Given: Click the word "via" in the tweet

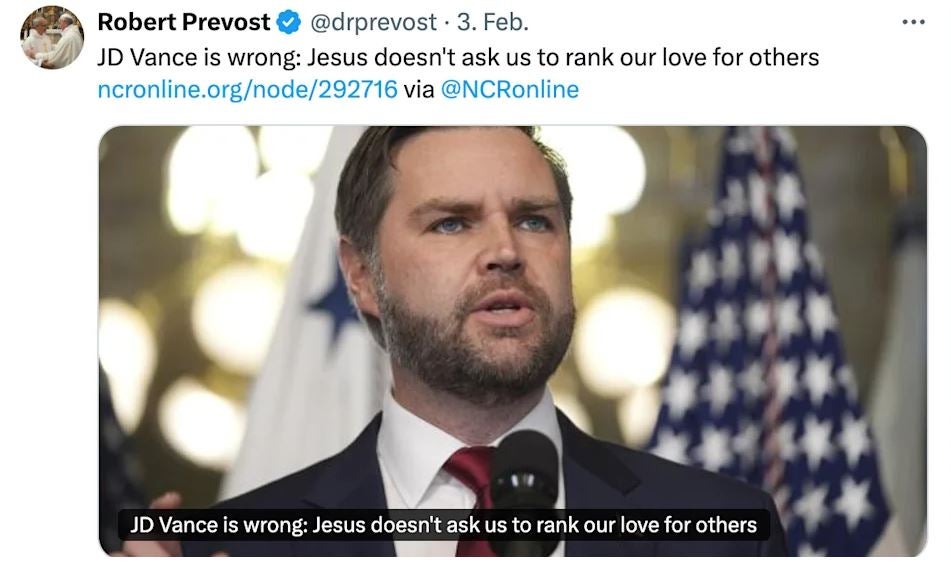Looking at the screenshot, I should pos(419,89).
